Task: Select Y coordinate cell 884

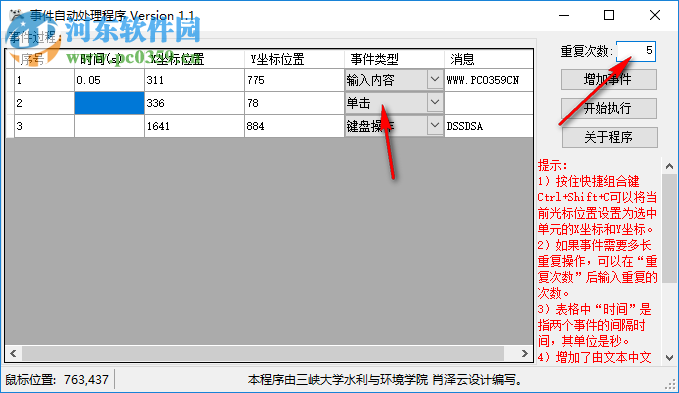Action: tap(294, 126)
